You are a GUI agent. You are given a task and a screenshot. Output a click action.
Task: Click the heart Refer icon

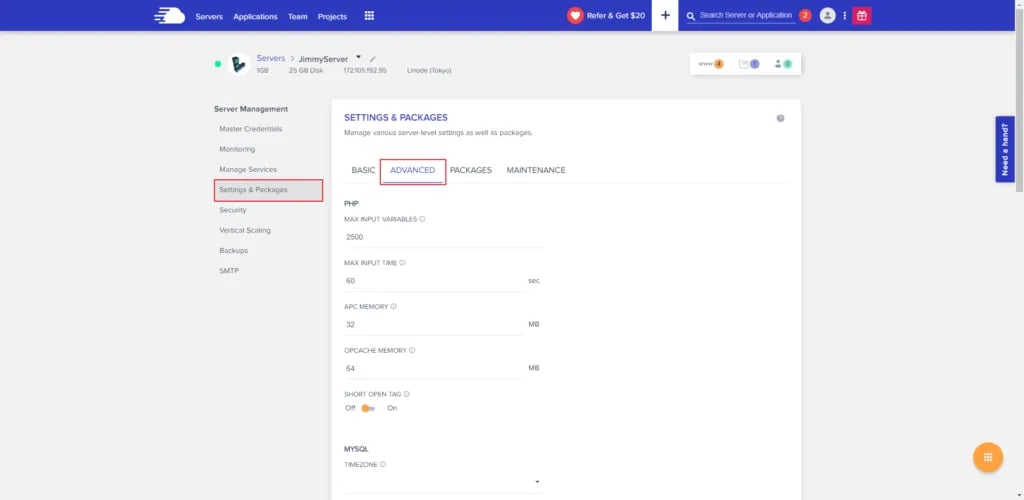tap(575, 16)
